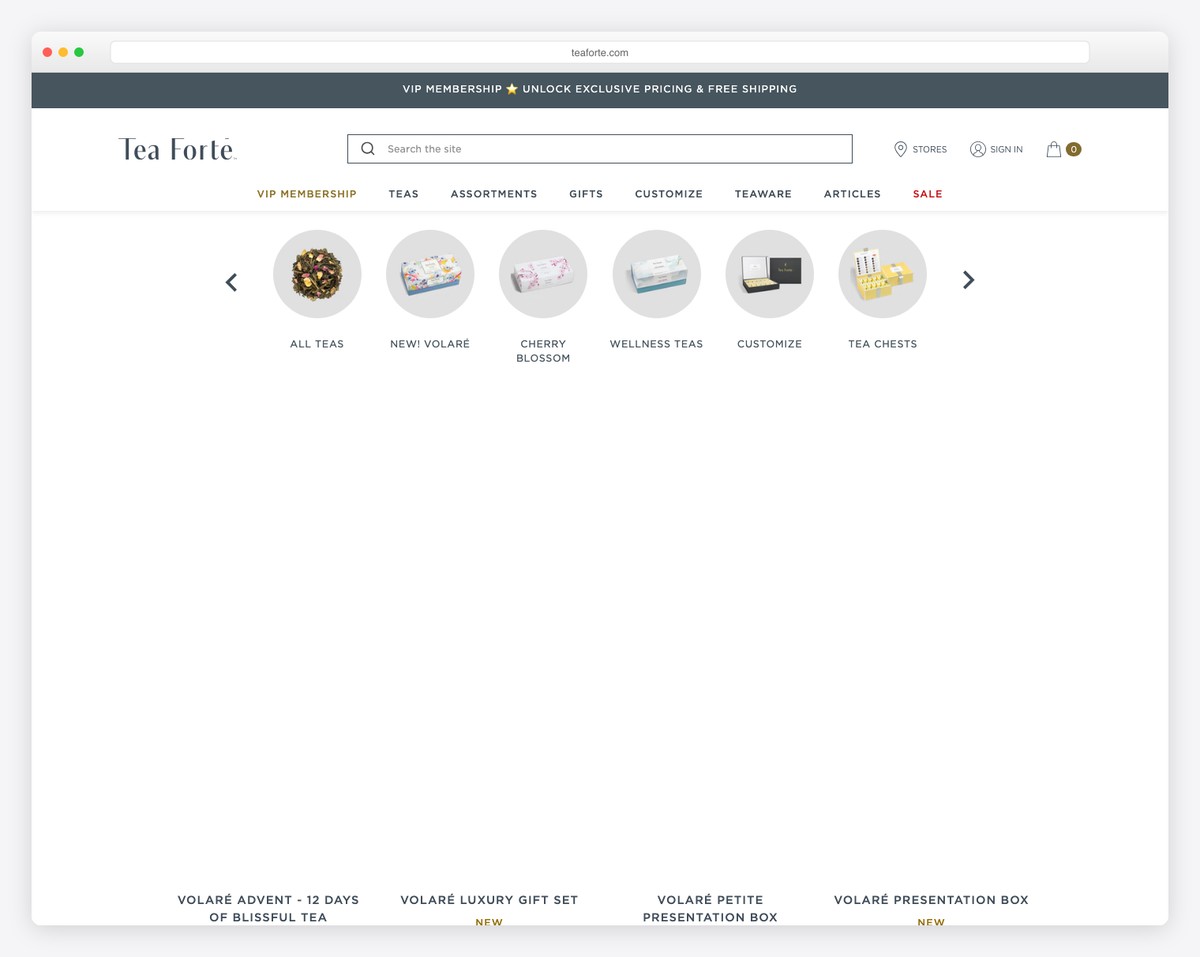Open the New! Volaré collection thumbnail
1200x957 pixels.
point(430,273)
